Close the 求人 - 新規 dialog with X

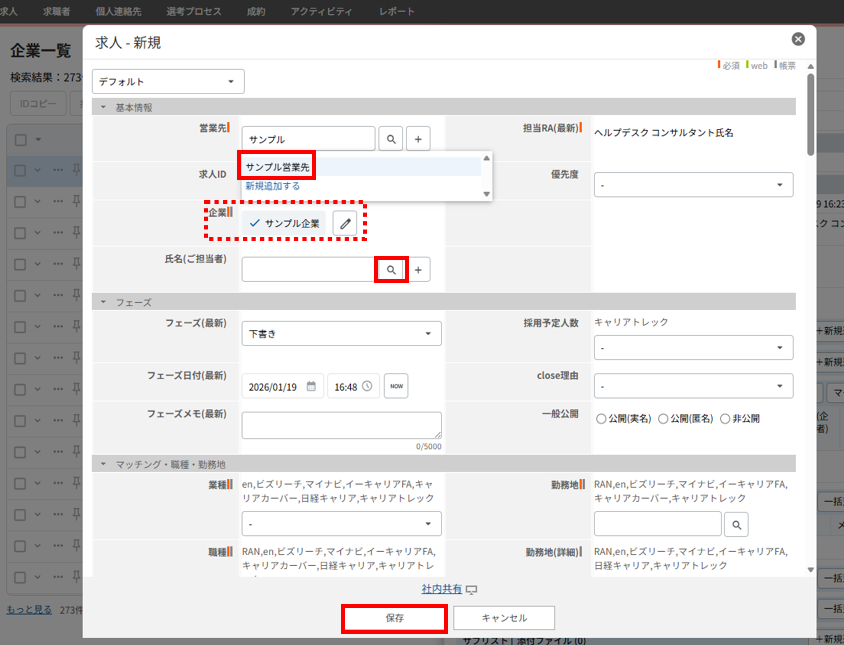pos(797,39)
